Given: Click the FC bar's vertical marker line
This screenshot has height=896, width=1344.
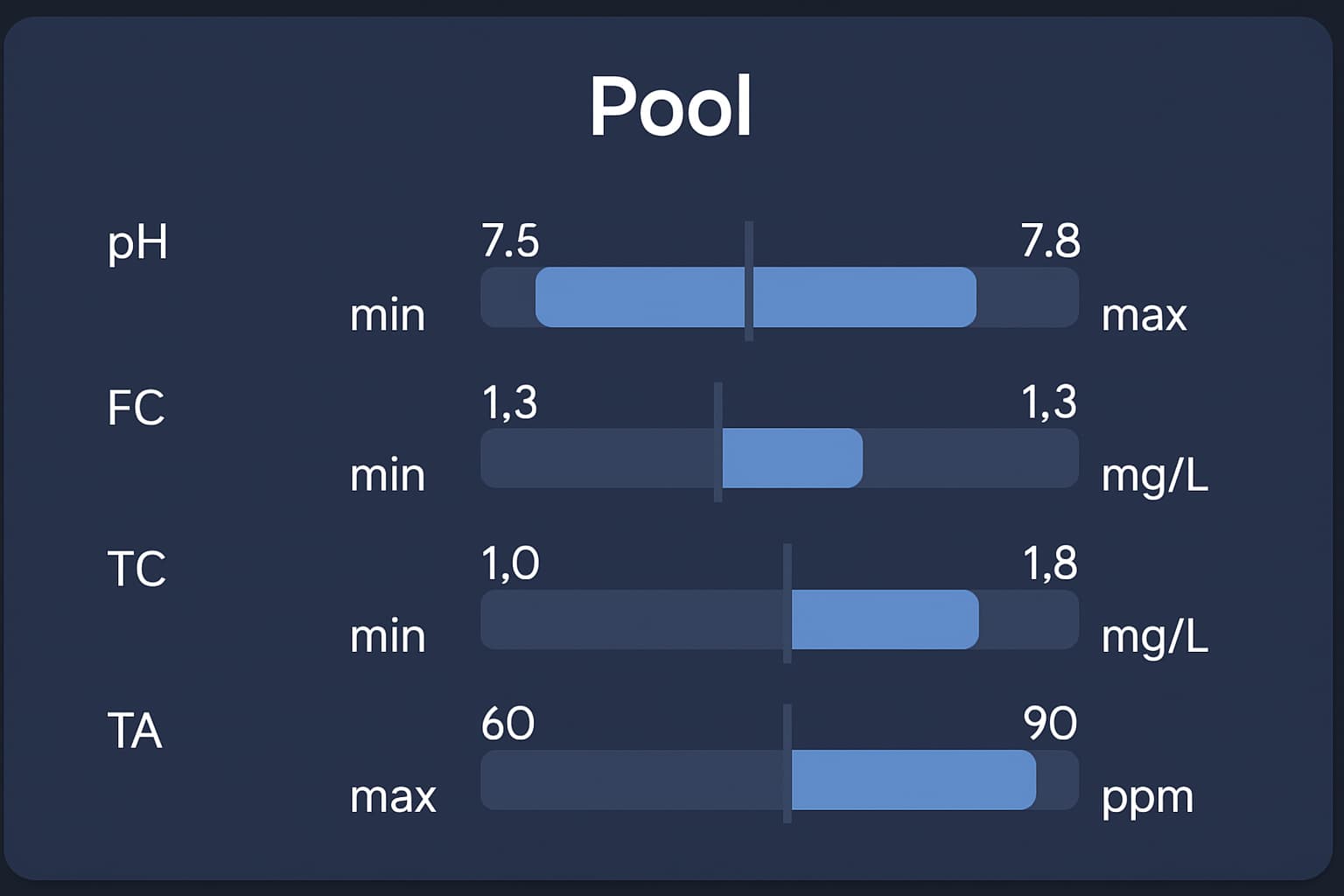Looking at the screenshot, I should pos(718,442).
